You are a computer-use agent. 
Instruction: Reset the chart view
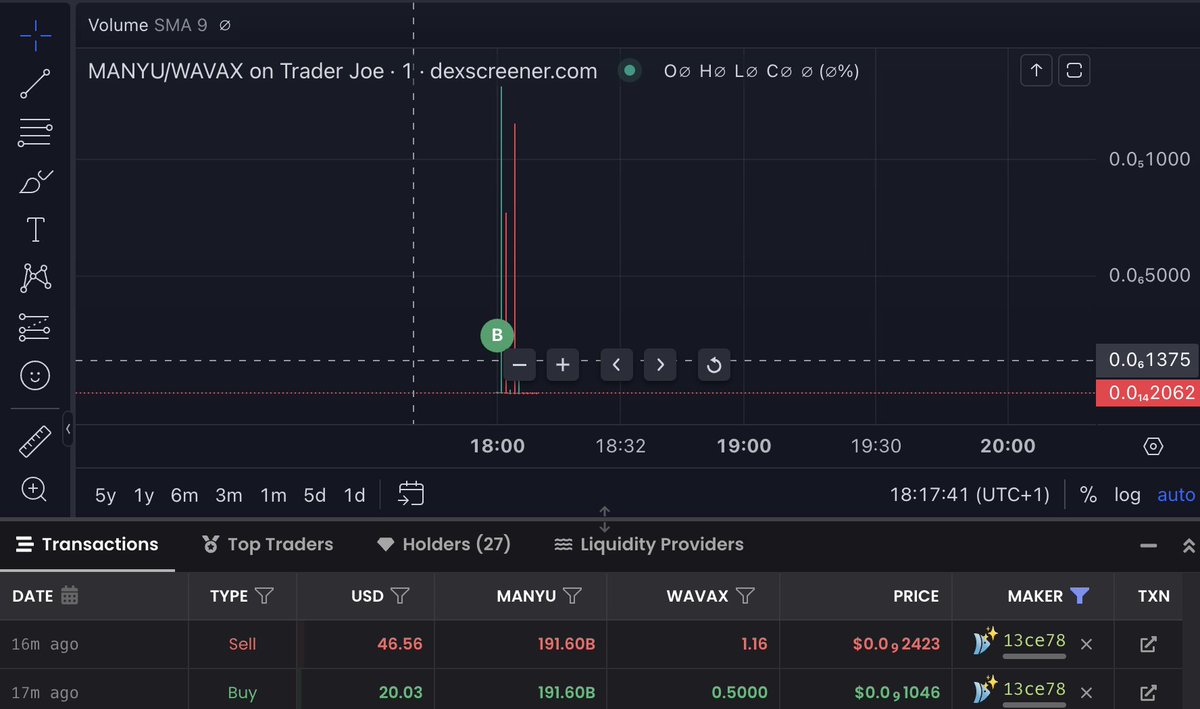714,365
